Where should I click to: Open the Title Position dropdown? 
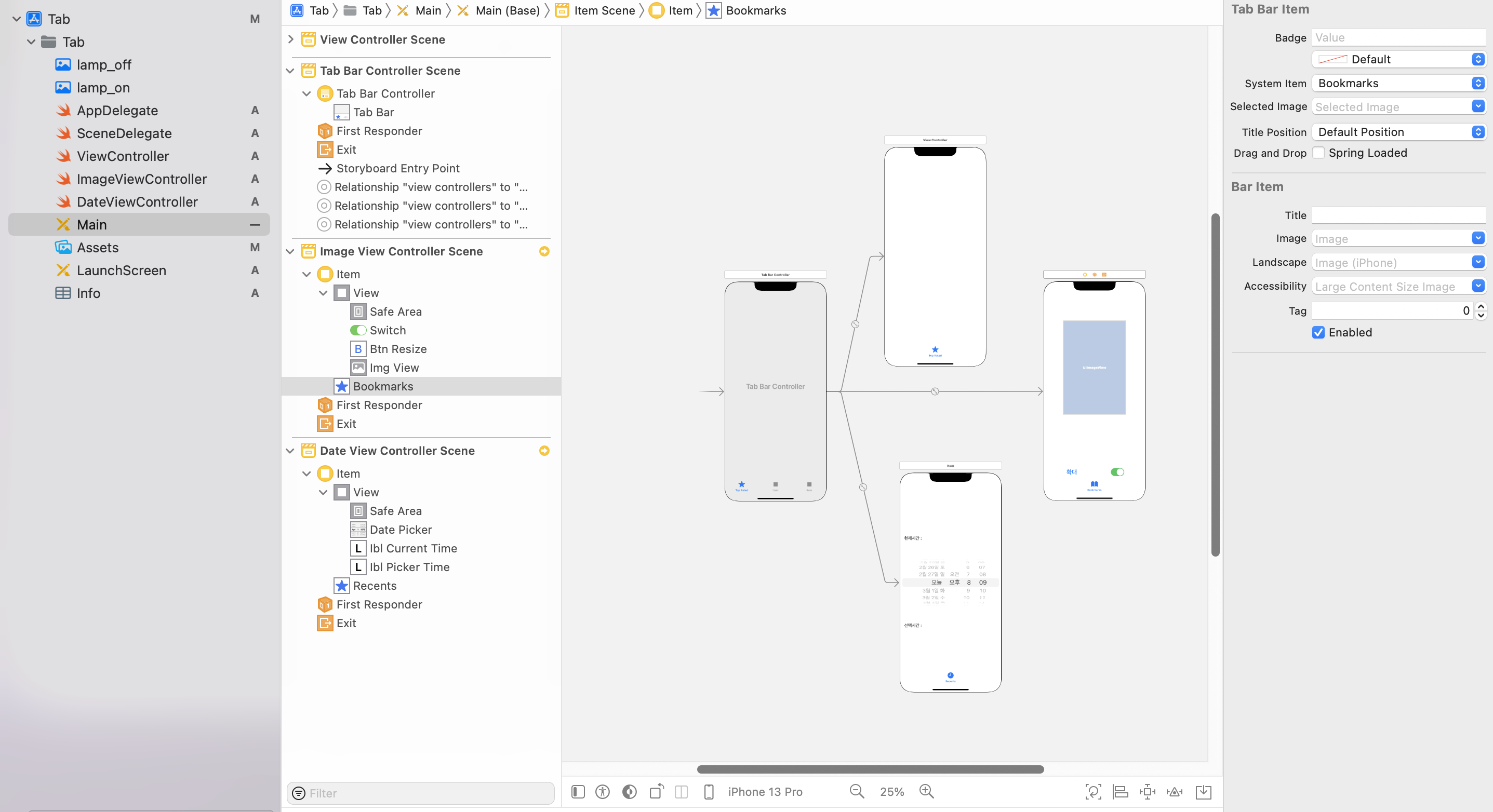(x=1397, y=132)
